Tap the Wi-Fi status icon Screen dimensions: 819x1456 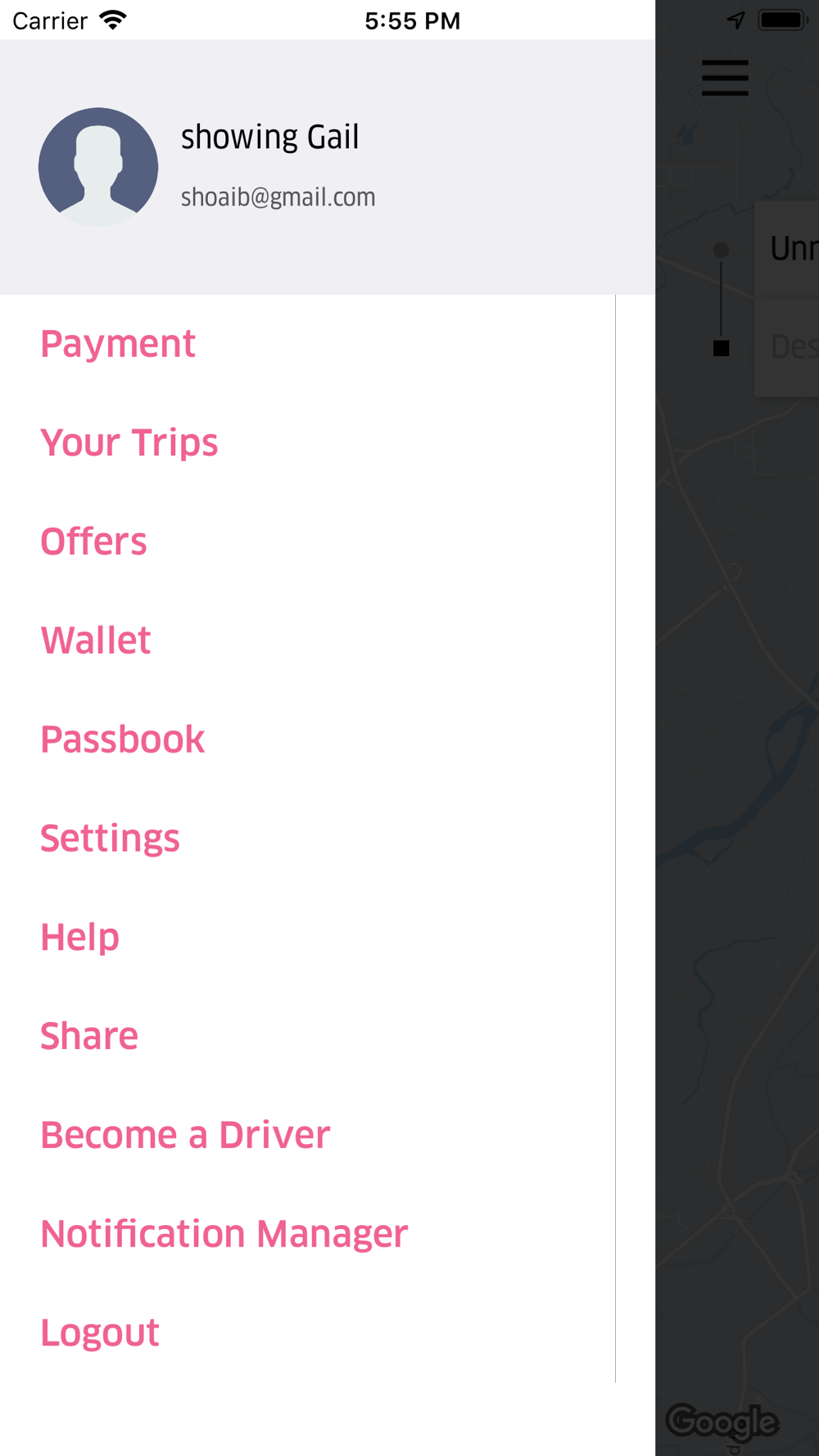(x=112, y=20)
